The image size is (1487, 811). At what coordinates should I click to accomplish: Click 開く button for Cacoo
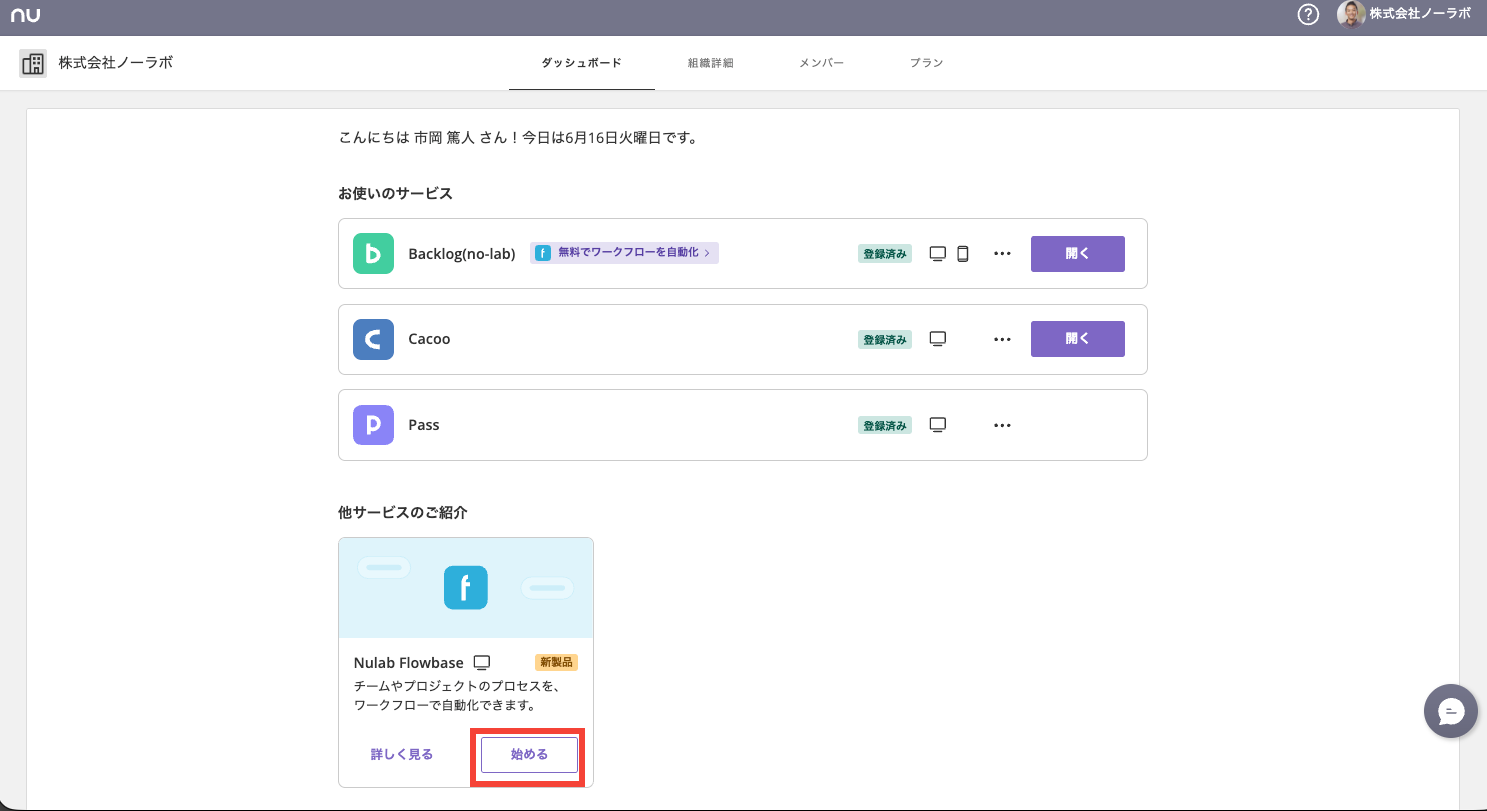[x=1078, y=339]
